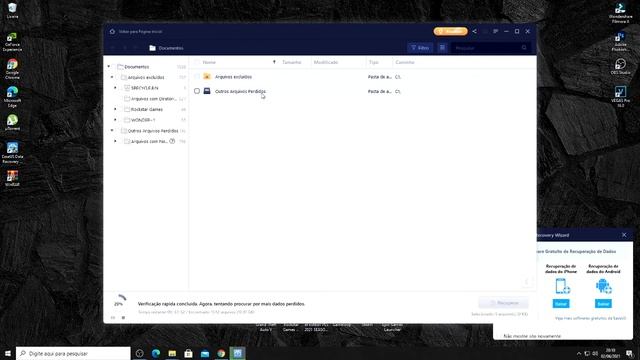Click the Outros Arquivos Perdidos drive icon
Image resolution: width=640 pixels, height=360 pixels.
(x=207, y=91)
